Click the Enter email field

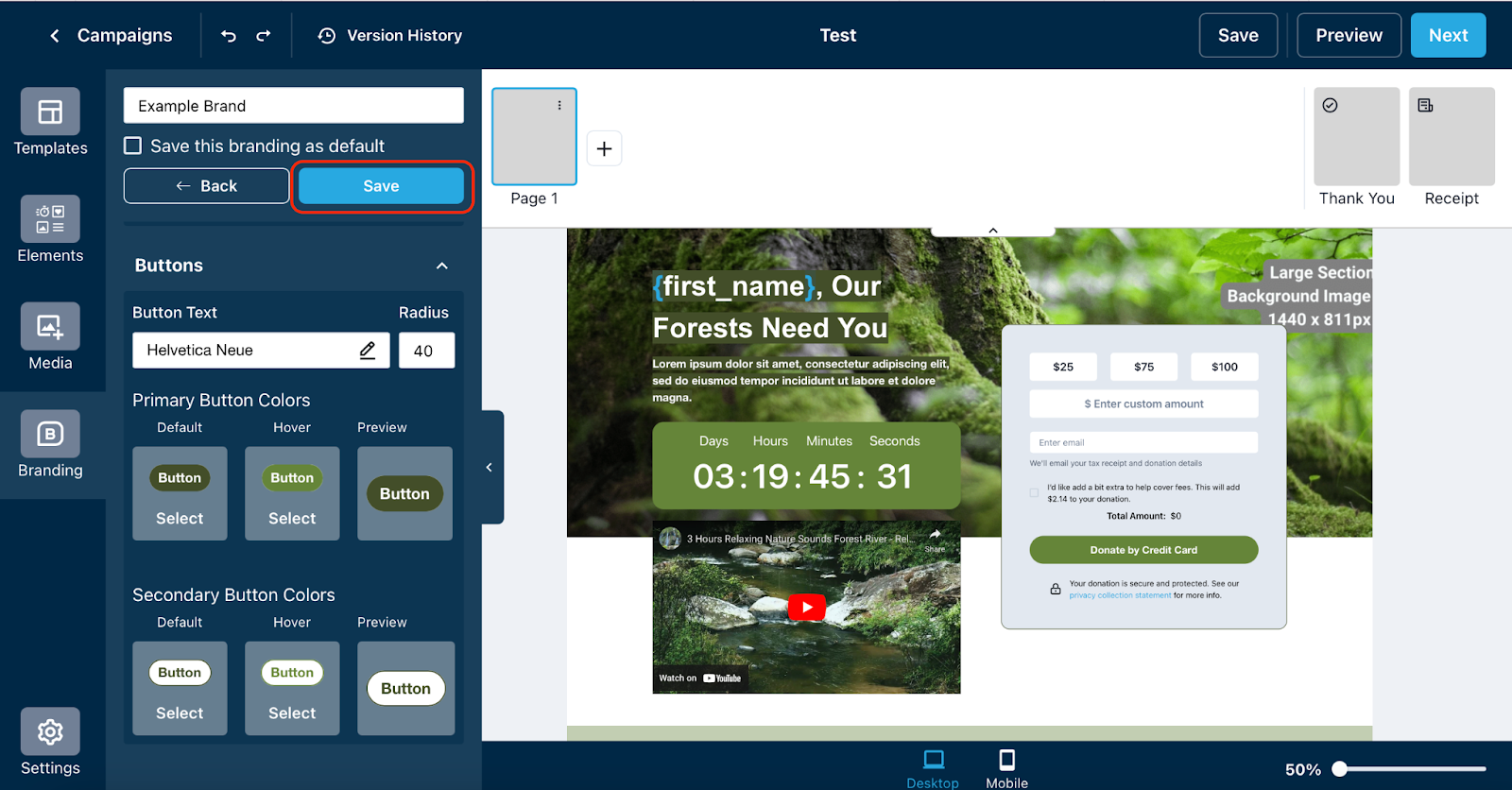1143,442
